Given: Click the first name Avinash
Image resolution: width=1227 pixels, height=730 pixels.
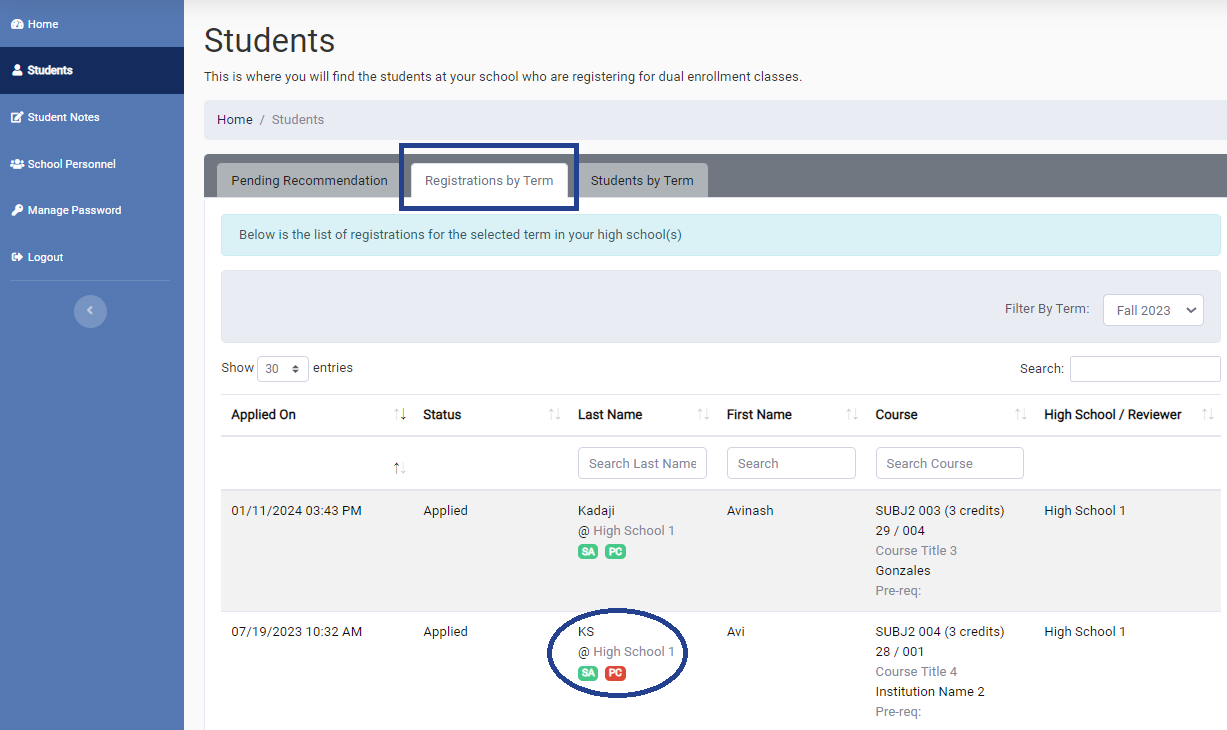Looking at the screenshot, I should (750, 511).
